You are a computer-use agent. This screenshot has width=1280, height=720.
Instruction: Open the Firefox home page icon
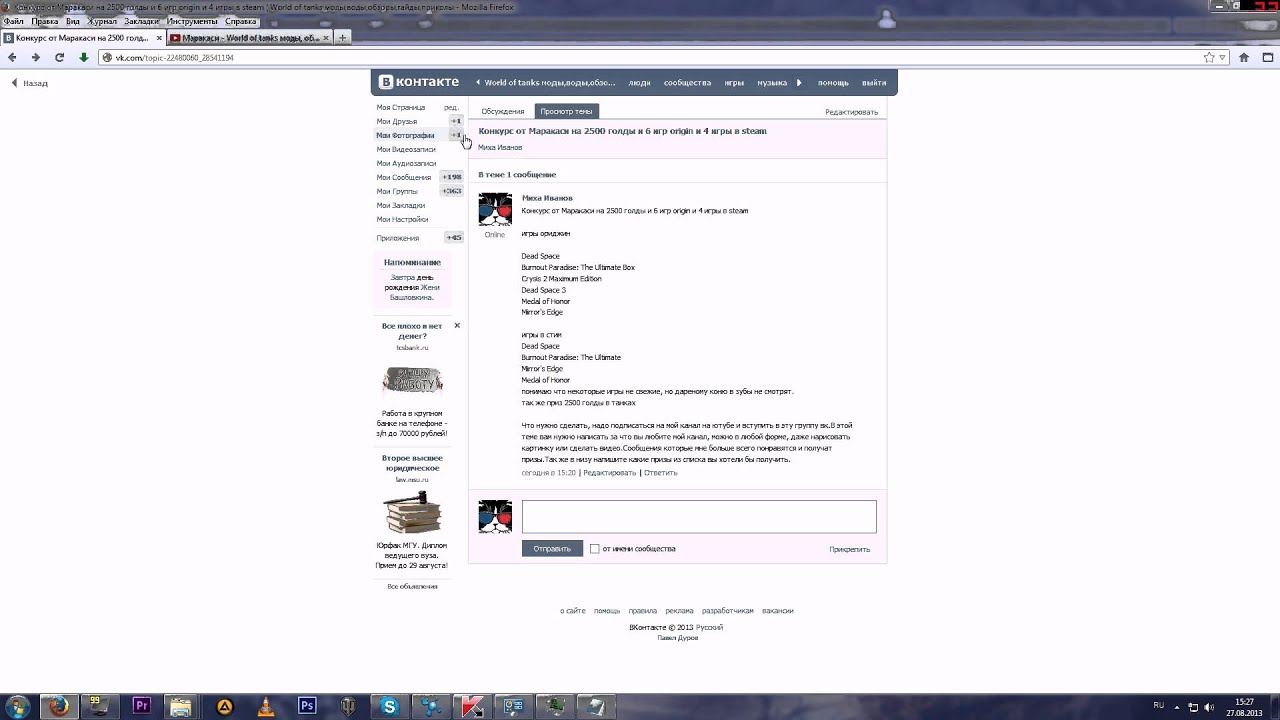coord(1244,58)
